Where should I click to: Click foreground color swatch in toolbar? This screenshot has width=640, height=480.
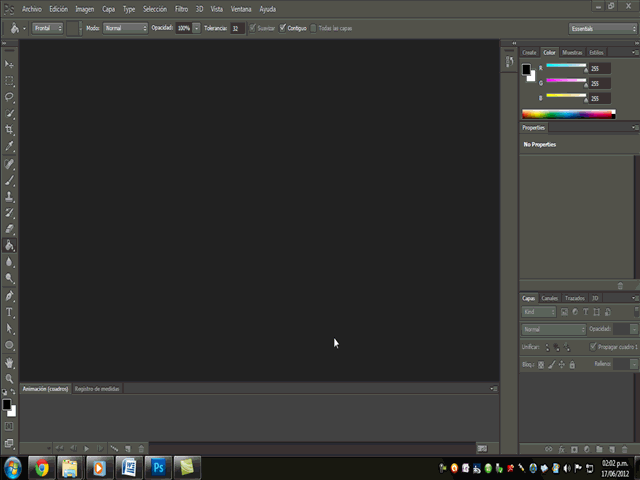(7, 404)
